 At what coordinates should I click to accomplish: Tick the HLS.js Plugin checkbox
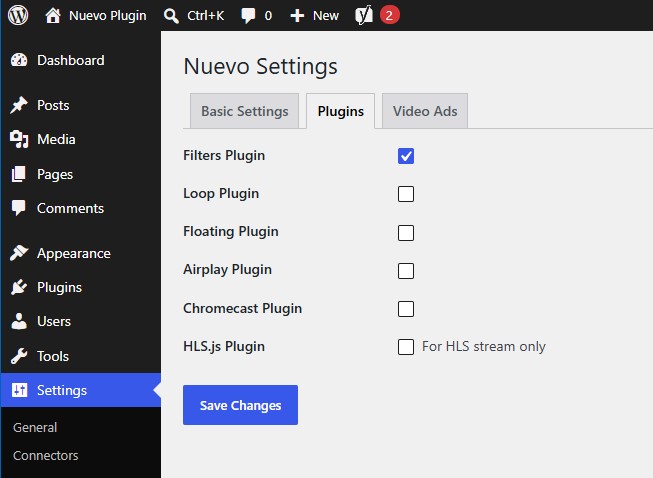pos(406,347)
